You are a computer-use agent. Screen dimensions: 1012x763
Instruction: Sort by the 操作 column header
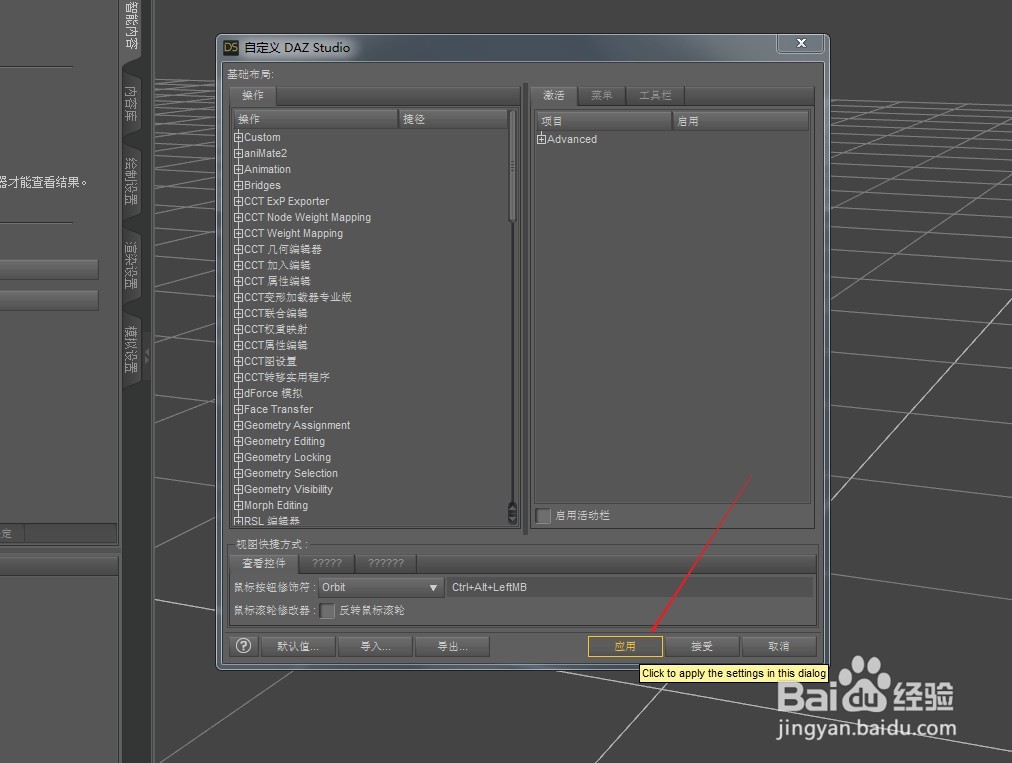315,119
